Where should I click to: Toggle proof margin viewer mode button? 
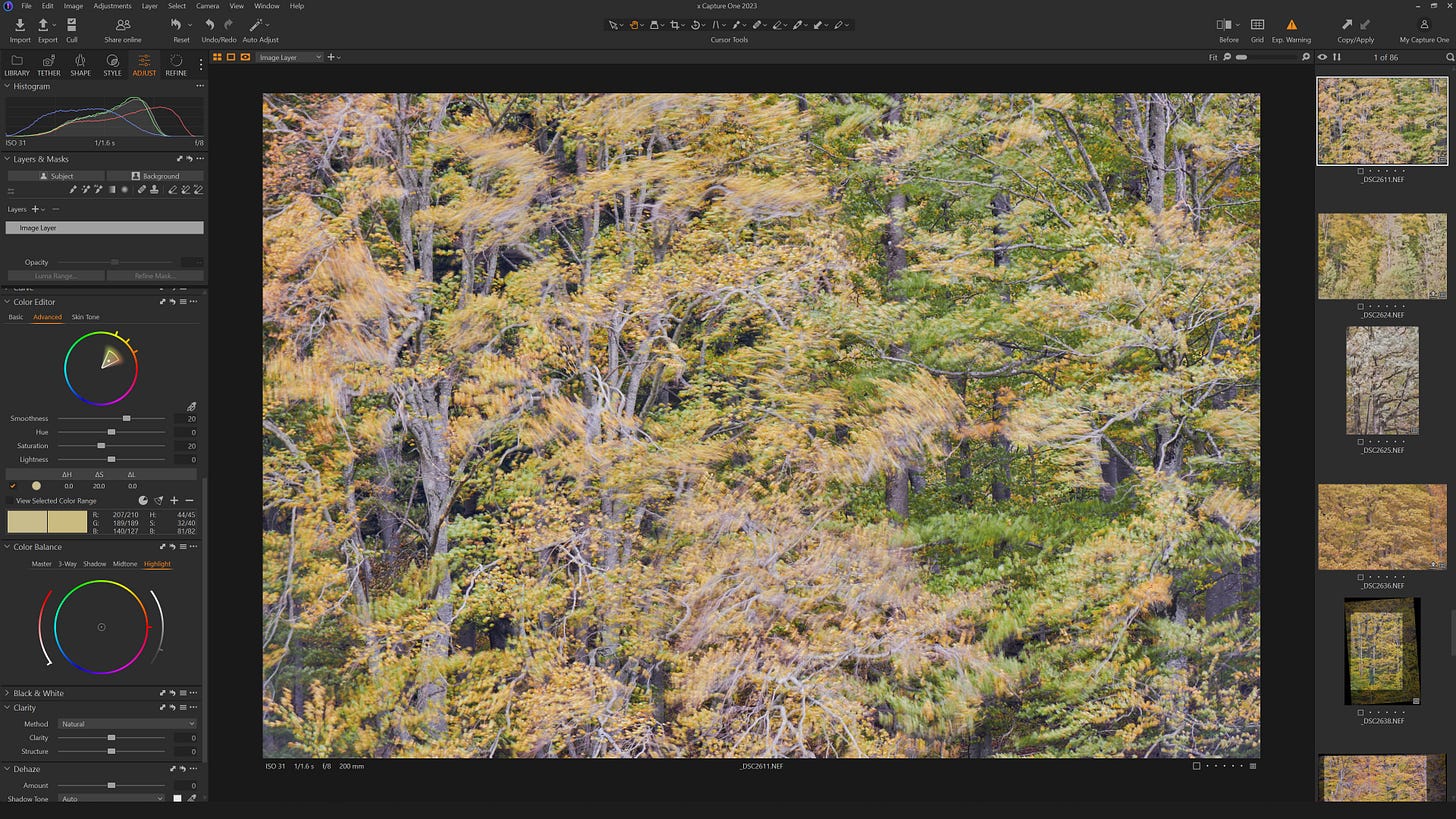tap(245, 57)
